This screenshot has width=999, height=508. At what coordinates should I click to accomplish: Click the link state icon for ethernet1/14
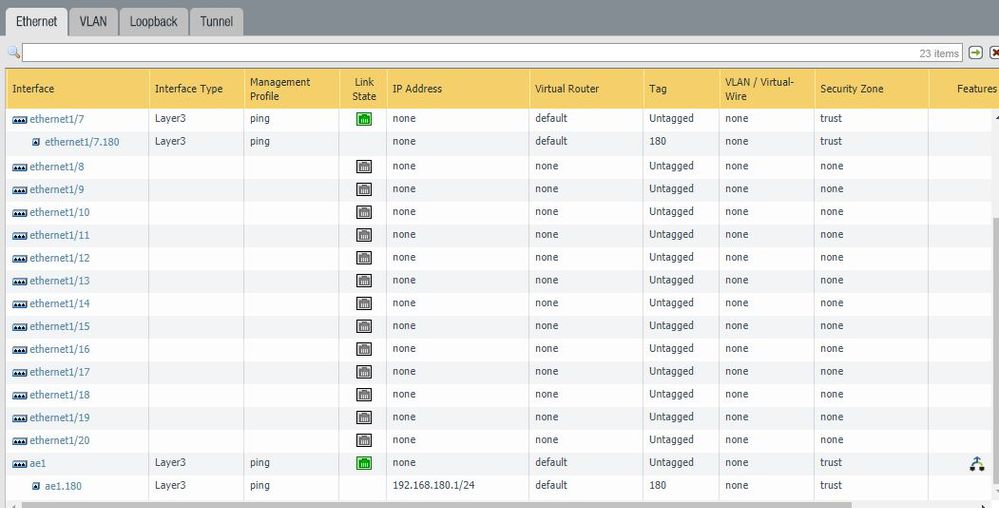[x=364, y=304]
